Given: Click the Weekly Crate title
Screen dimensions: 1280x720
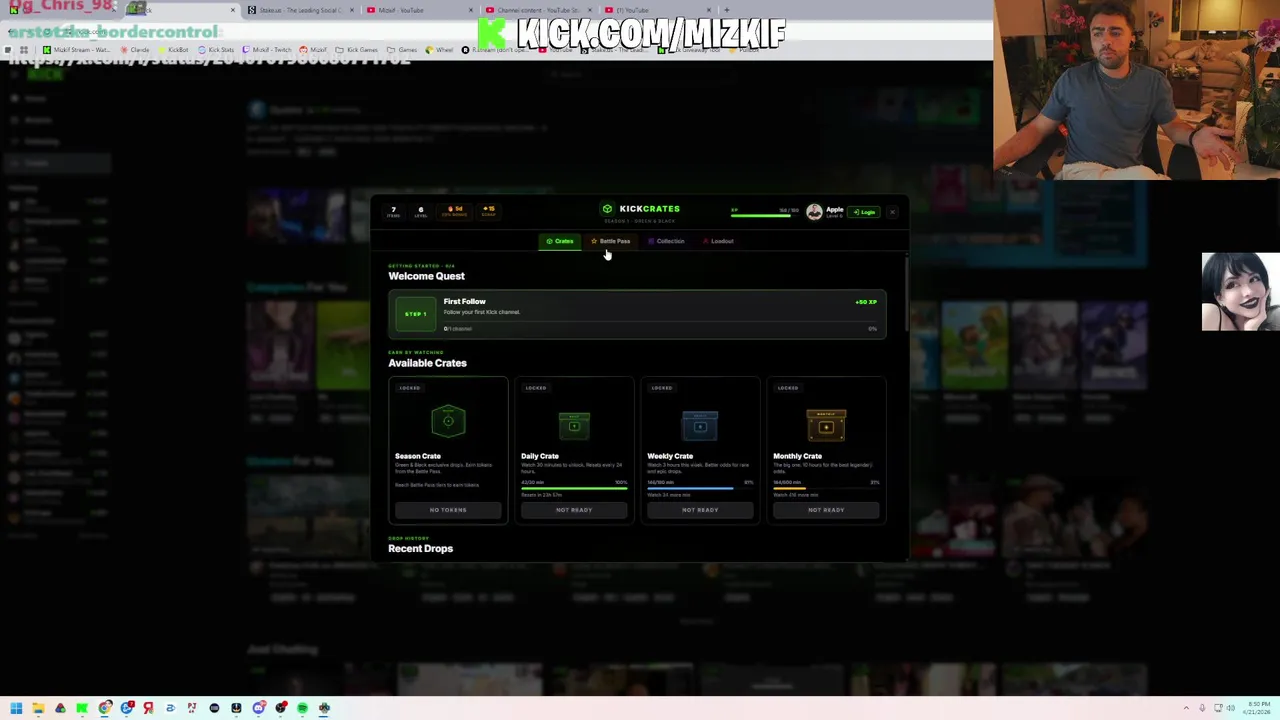Looking at the screenshot, I should [x=670, y=456].
